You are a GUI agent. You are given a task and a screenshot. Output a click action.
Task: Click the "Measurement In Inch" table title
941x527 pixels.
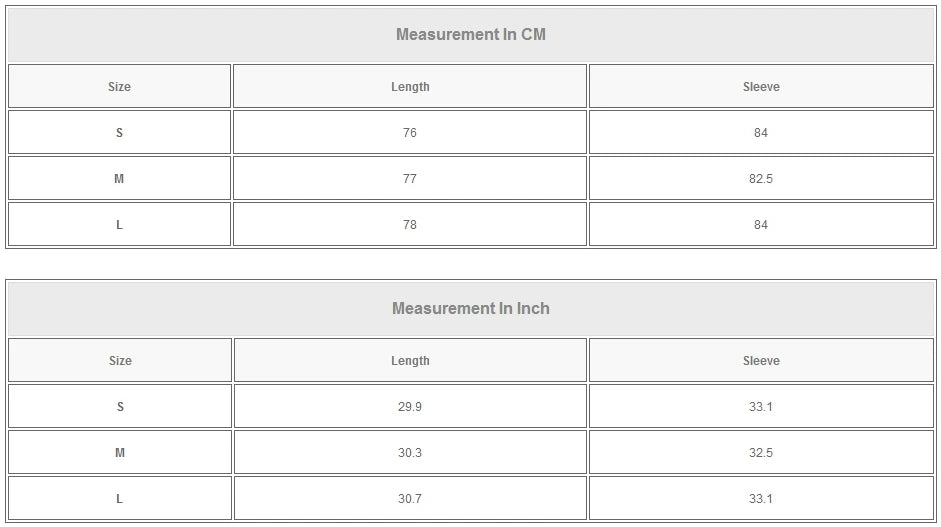click(x=471, y=309)
